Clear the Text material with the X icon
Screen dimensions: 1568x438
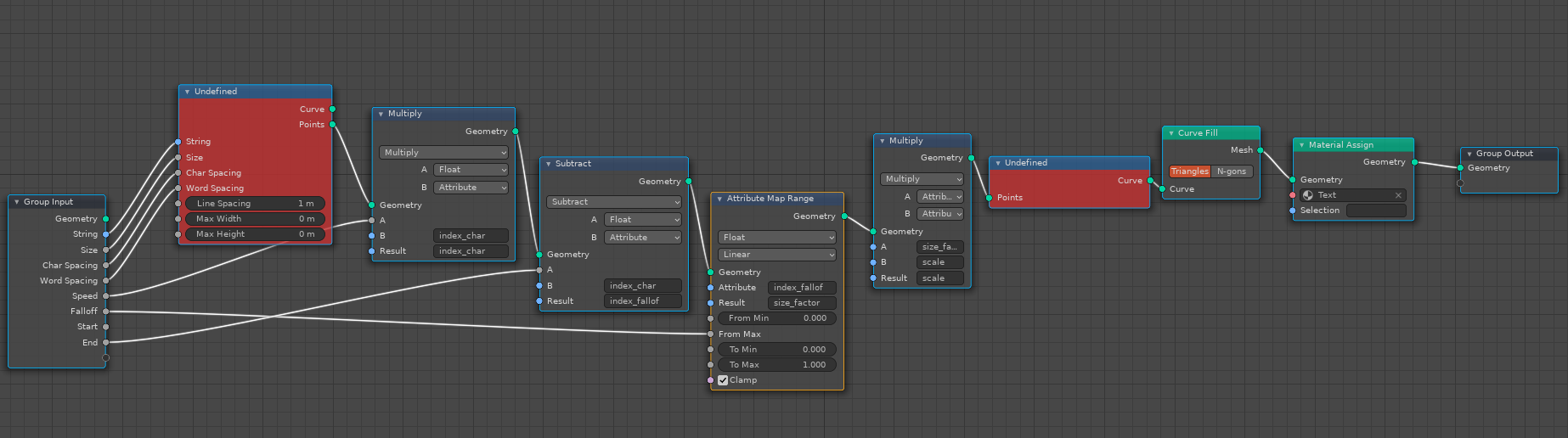point(1398,195)
